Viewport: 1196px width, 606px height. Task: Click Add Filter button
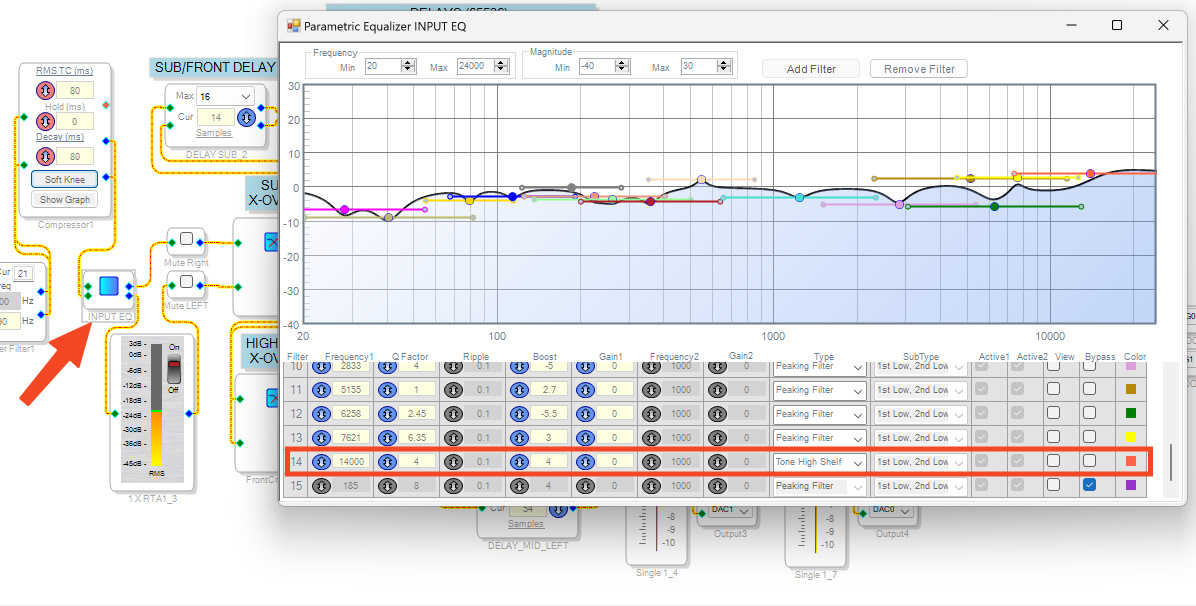811,69
